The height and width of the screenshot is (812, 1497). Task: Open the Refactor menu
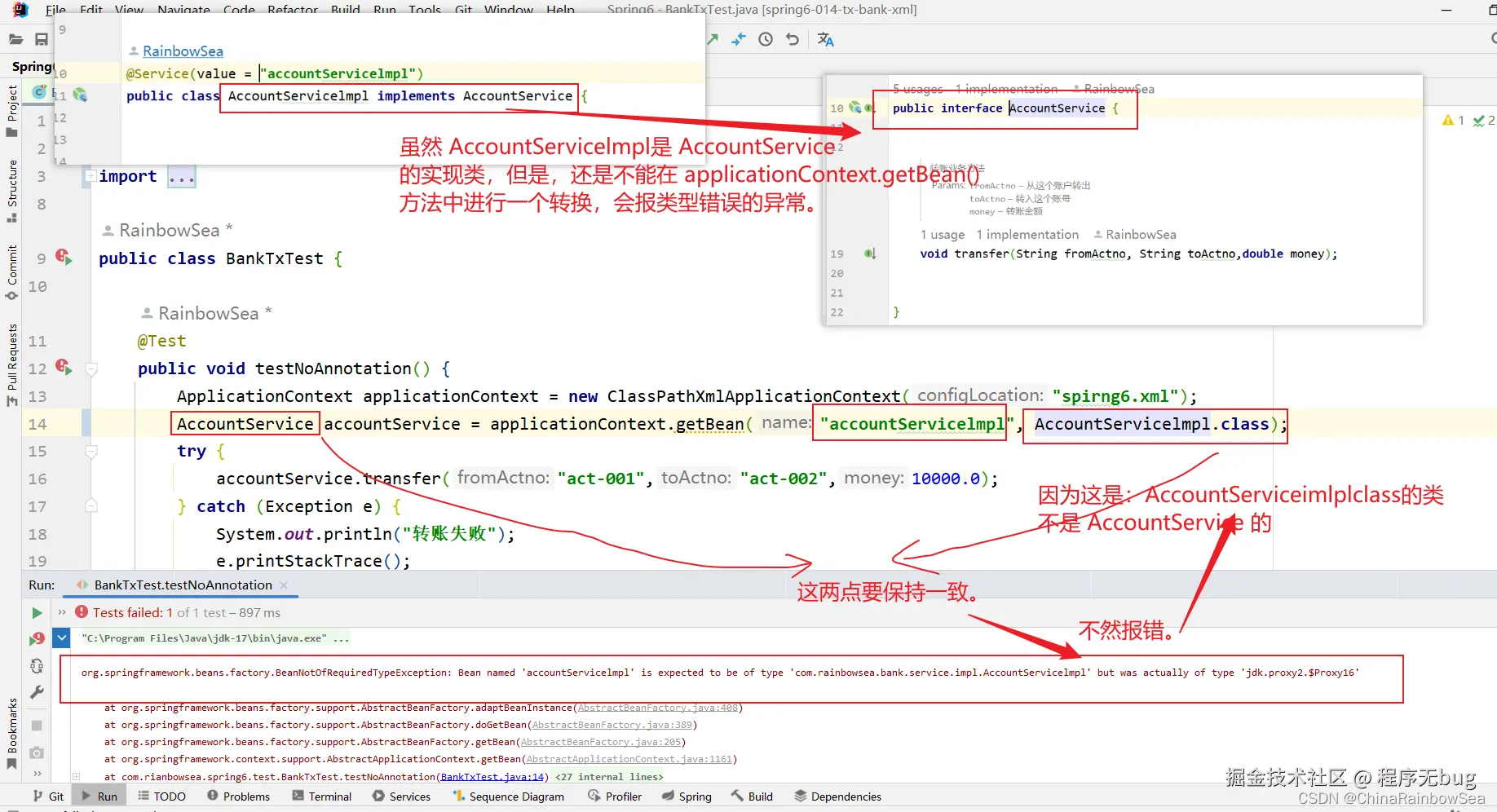pyautogui.click(x=293, y=10)
